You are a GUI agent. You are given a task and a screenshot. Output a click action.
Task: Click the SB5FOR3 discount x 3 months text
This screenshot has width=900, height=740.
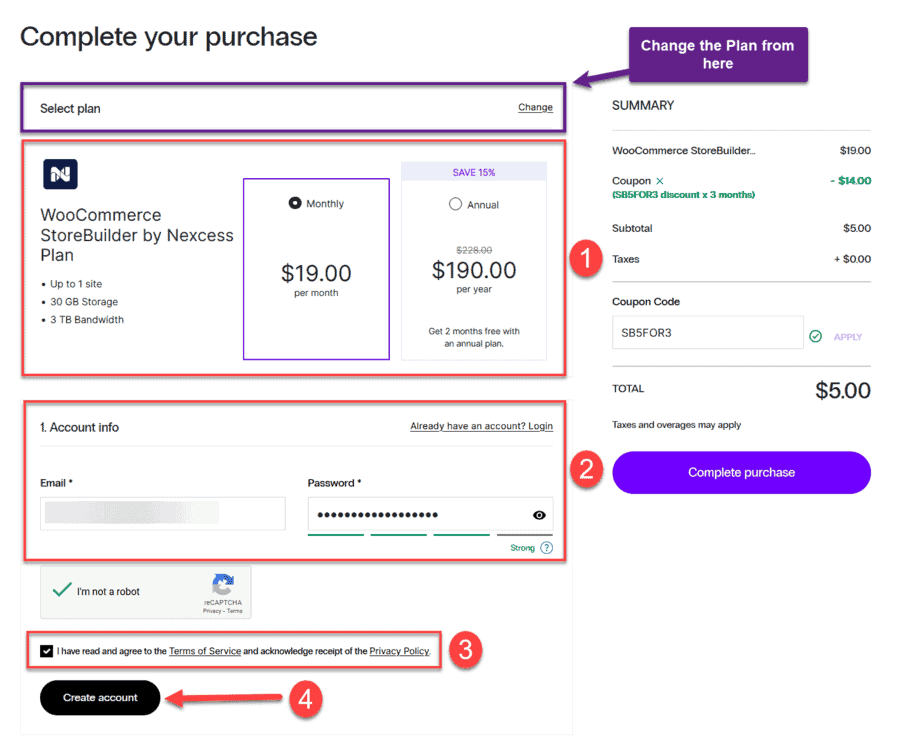click(683, 195)
